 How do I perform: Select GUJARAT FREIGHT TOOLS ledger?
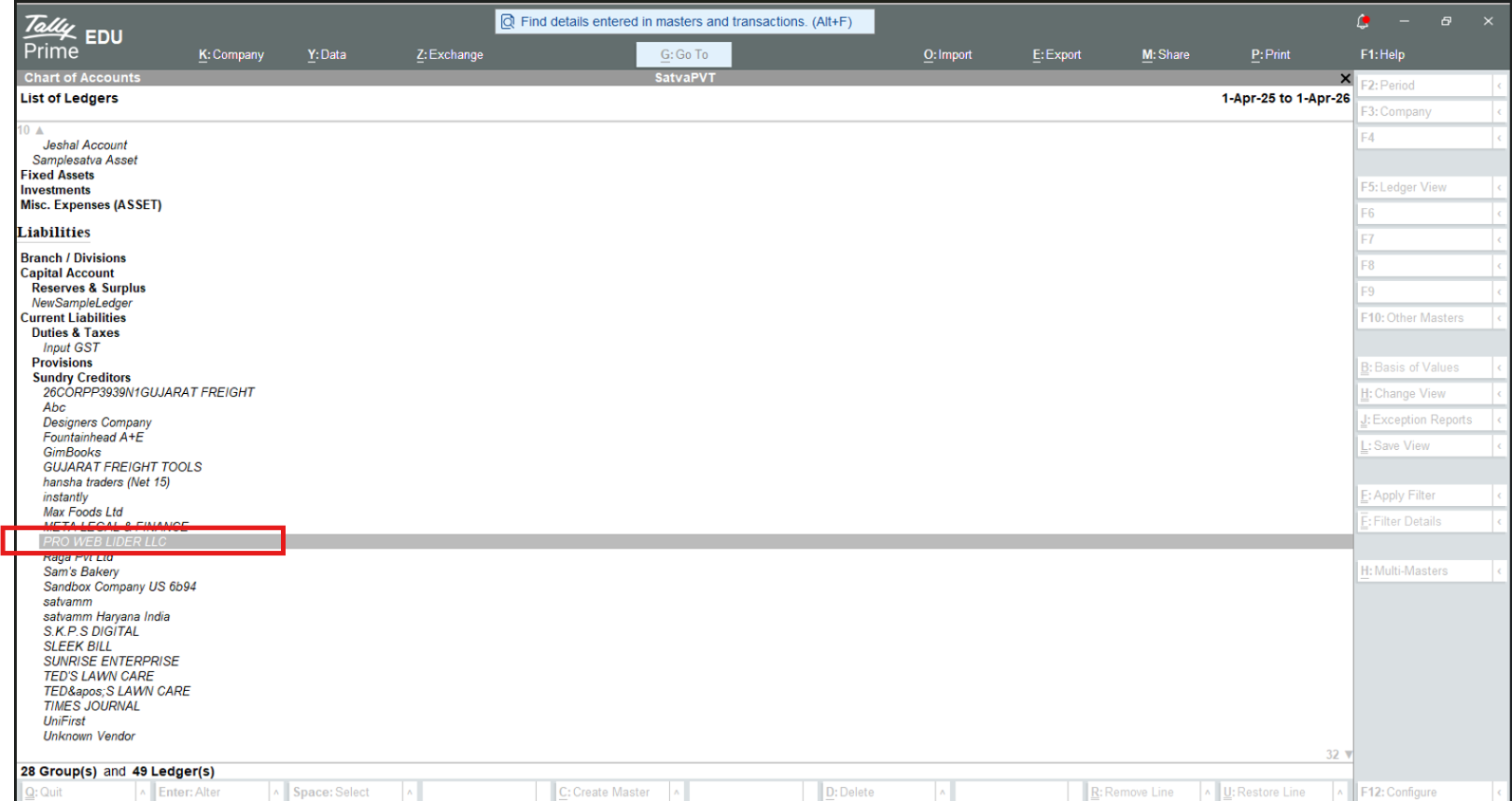(122, 468)
